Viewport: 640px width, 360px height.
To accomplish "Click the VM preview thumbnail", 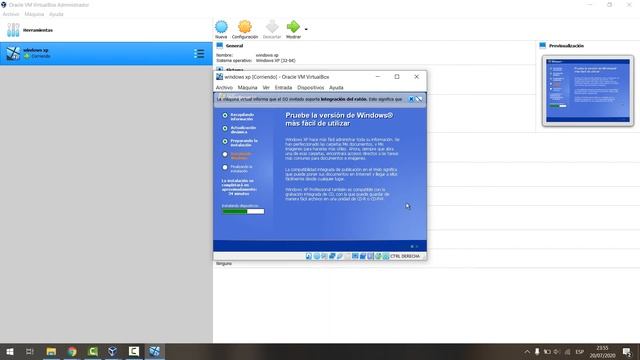I will [588, 91].
